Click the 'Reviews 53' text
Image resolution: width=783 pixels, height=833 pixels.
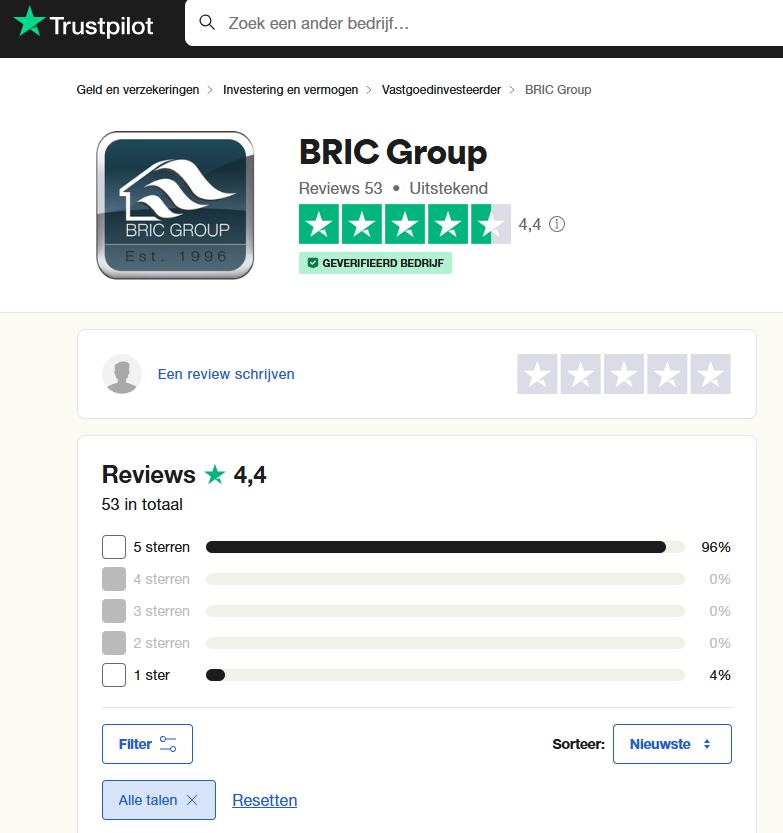coord(341,188)
